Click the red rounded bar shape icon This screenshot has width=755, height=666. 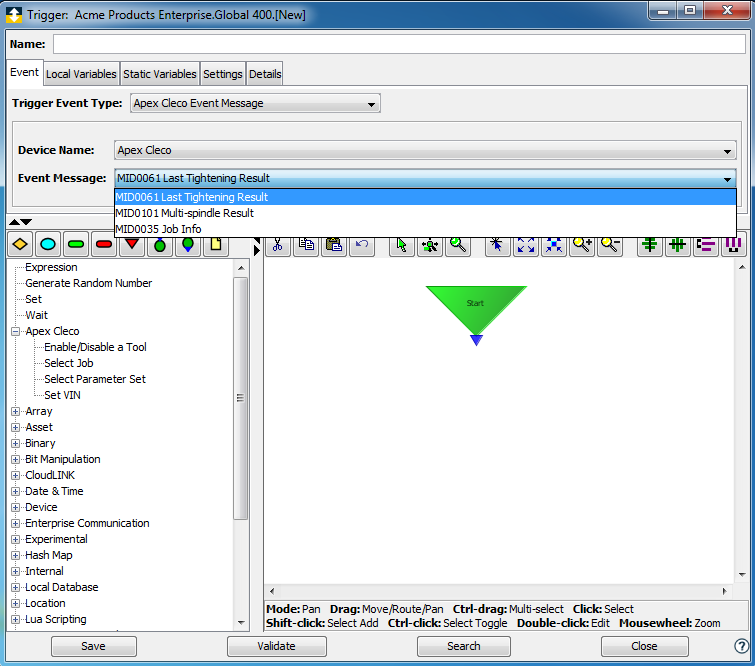pyautogui.click(x=104, y=245)
